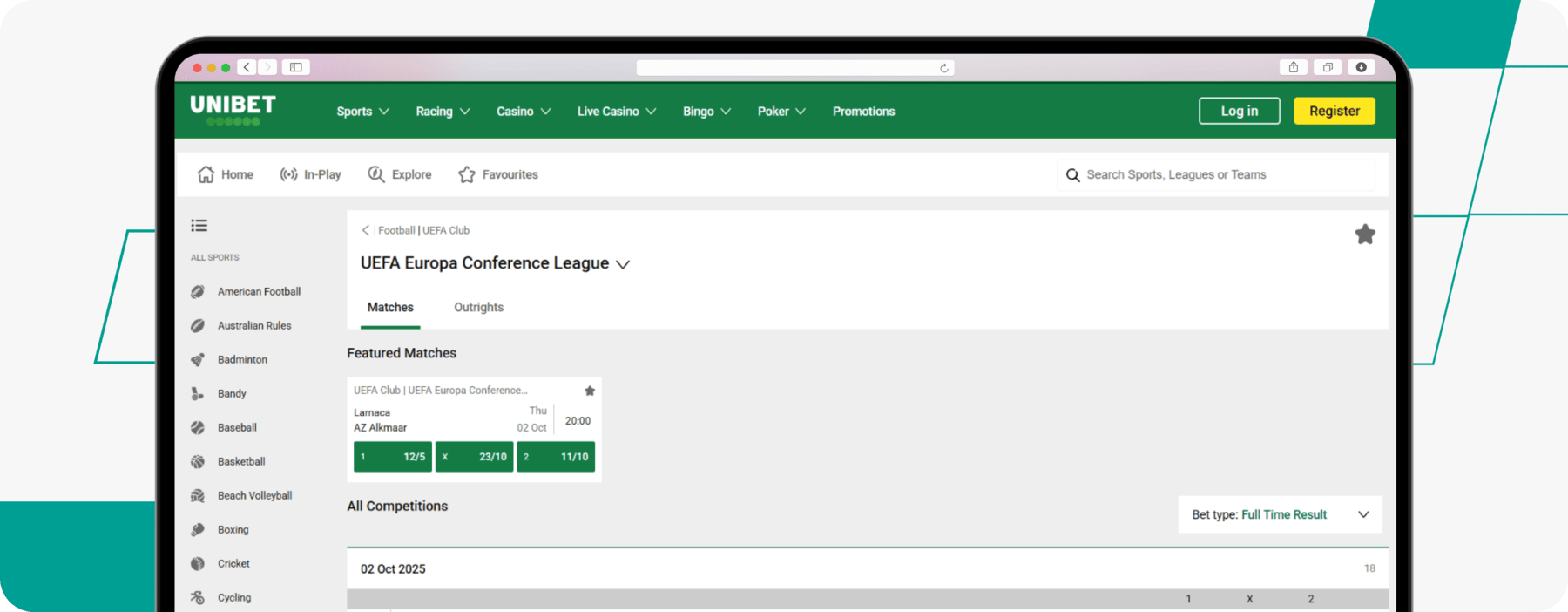The image size is (1568, 612).
Task: Click the Search Sports, Leagues or Teams field
Action: pos(1215,175)
